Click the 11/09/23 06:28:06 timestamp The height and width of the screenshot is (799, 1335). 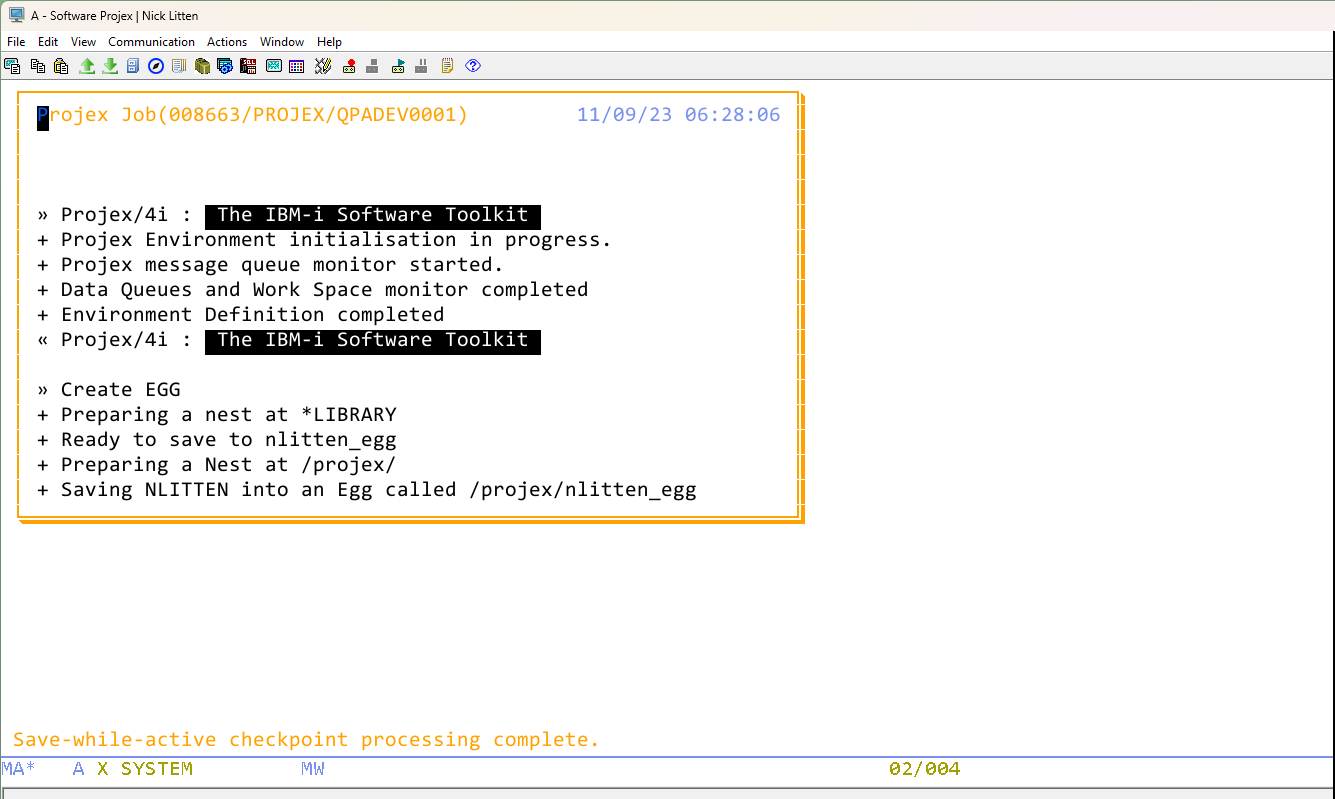click(679, 115)
